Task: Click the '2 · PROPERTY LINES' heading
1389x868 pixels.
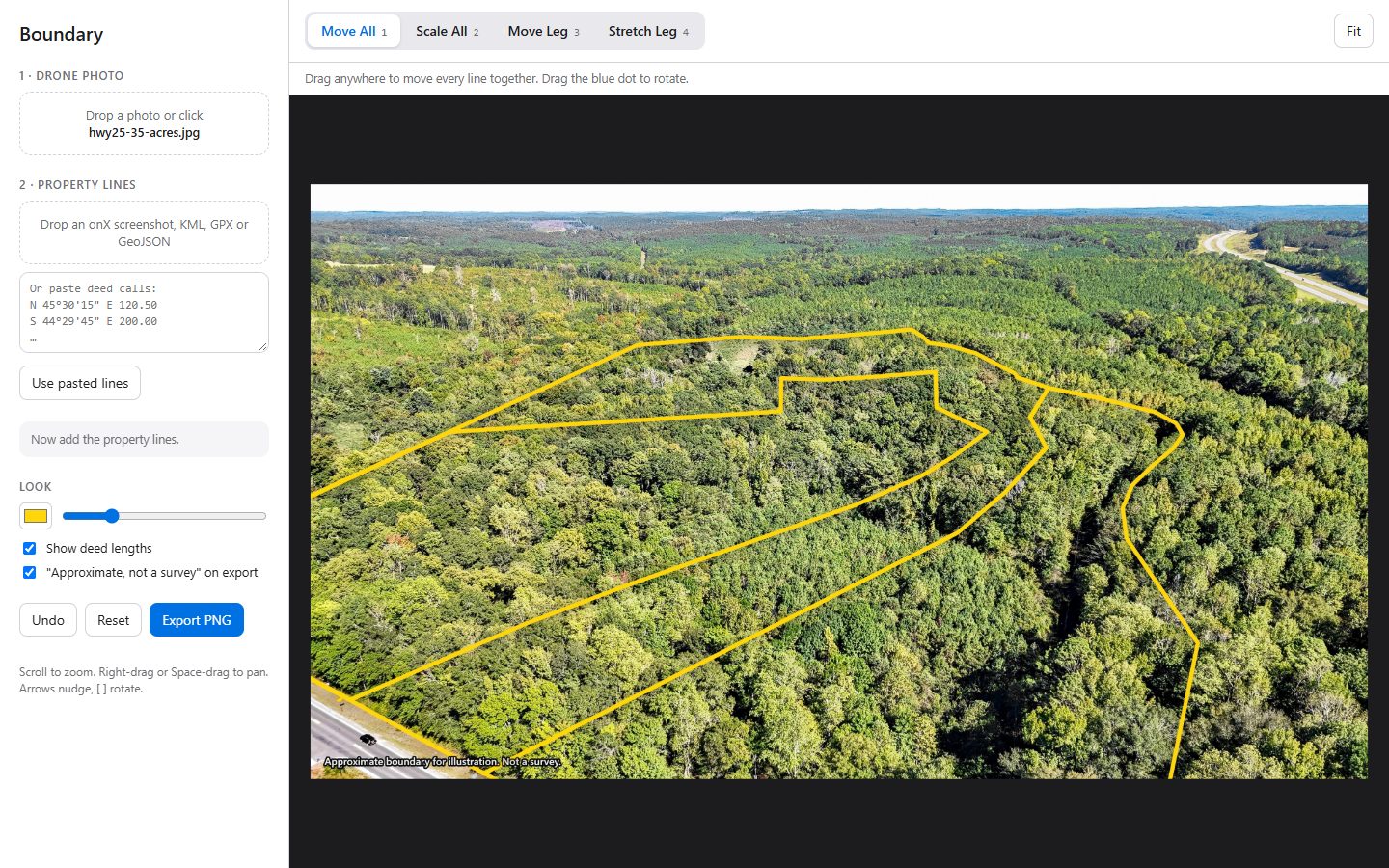Action: [x=77, y=184]
